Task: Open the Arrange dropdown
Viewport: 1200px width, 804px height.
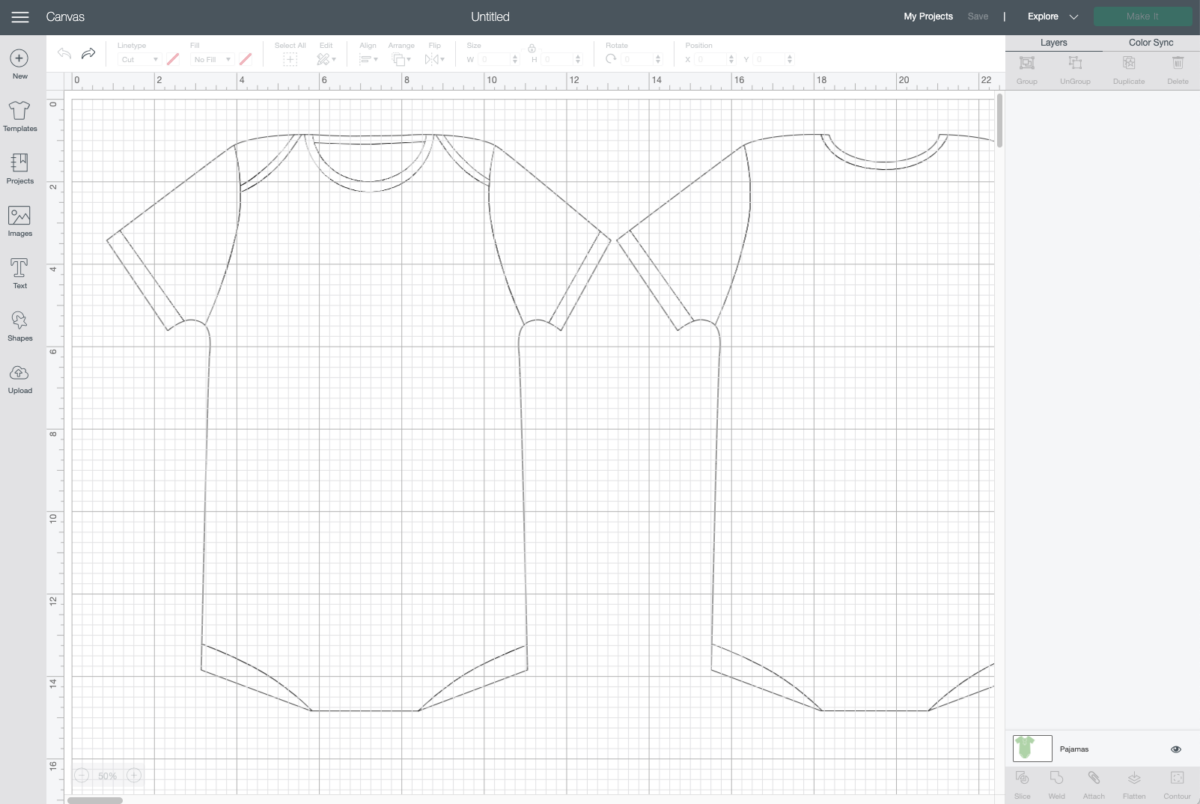Action: (x=401, y=59)
